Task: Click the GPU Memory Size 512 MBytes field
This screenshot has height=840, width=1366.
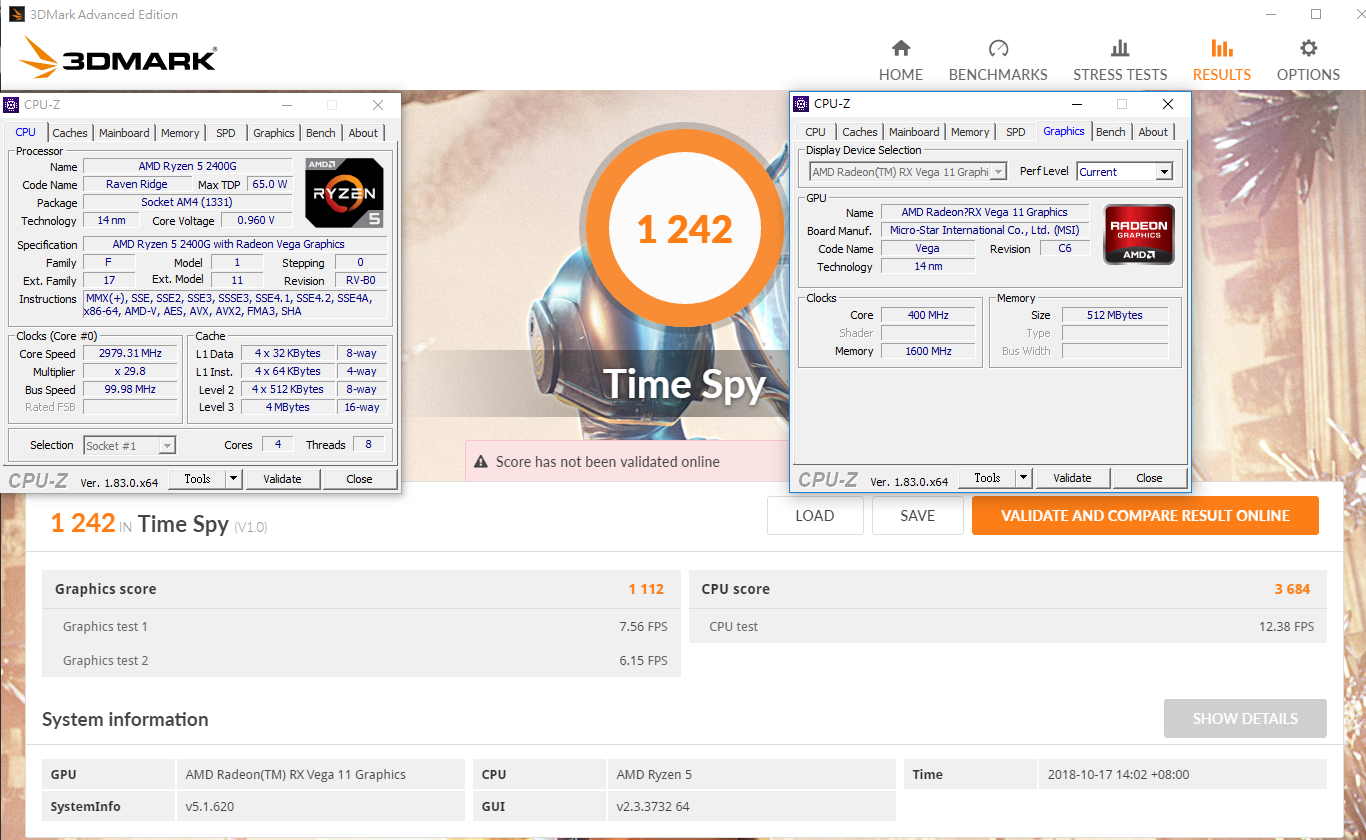Action: [1115, 315]
